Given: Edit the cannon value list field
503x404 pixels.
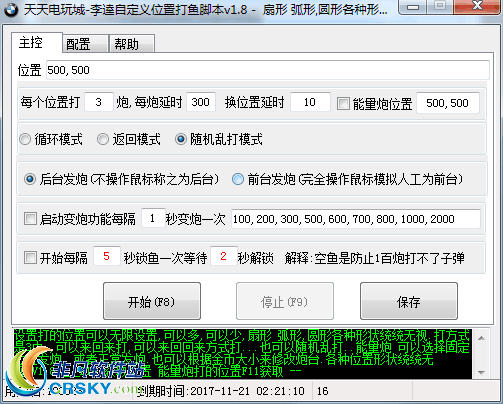Looking at the screenshot, I should tap(356, 219).
